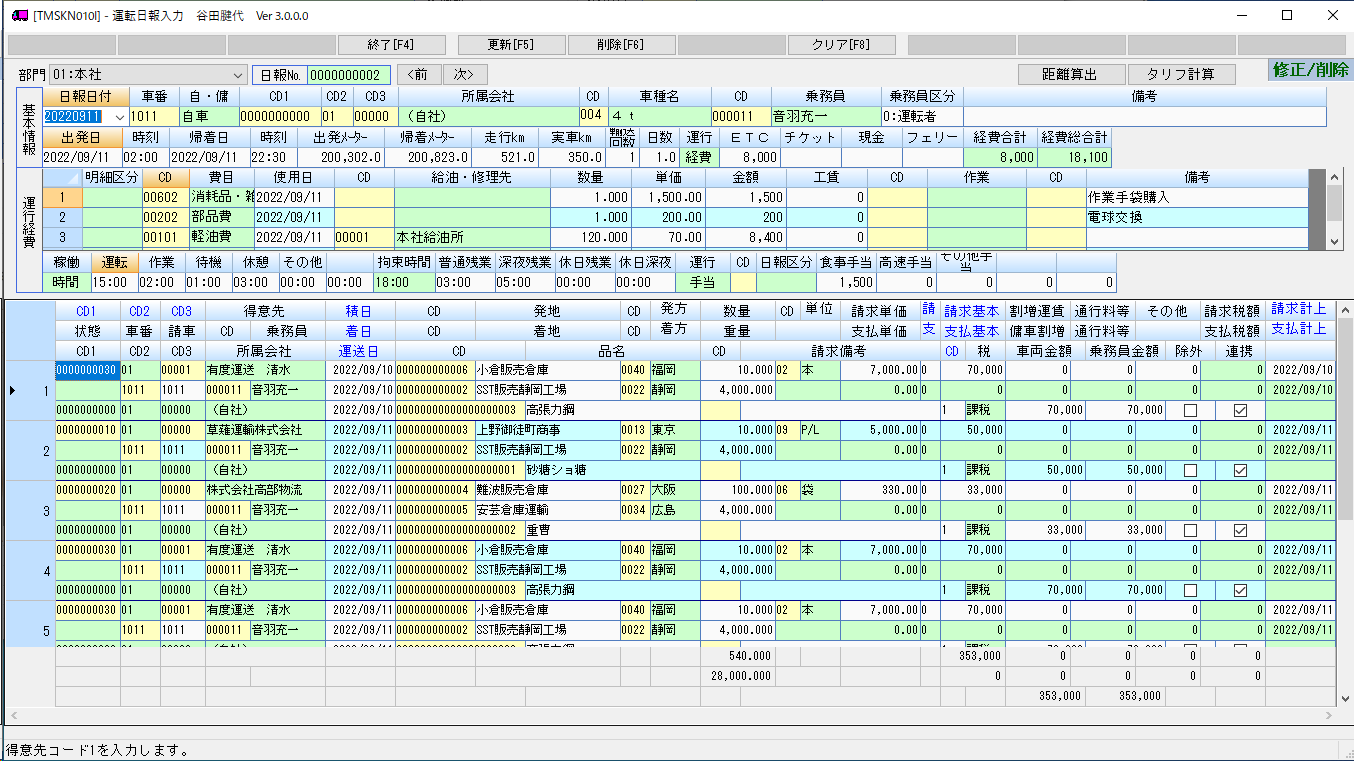Tick the 除外 checkbox in row 3
This screenshot has width=1354, height=761.
click(x=1190, y=530)
